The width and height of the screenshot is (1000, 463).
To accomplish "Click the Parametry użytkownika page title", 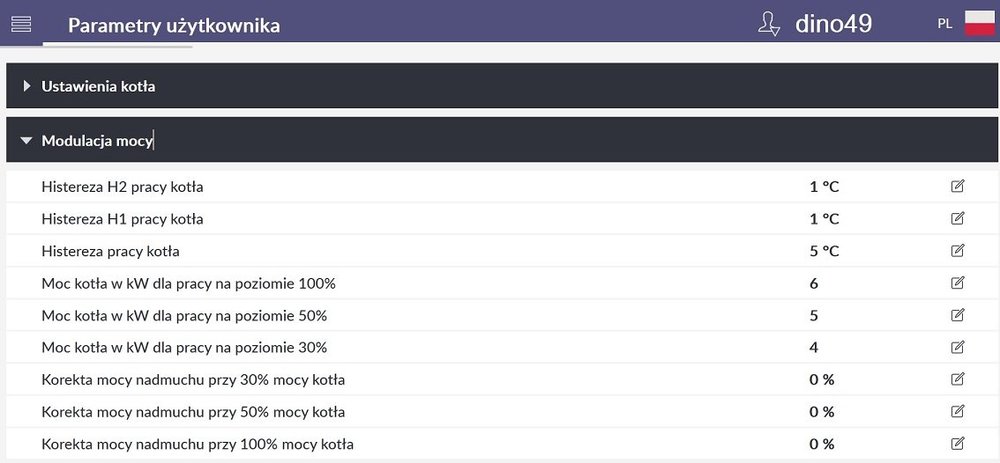I will 174,25.
